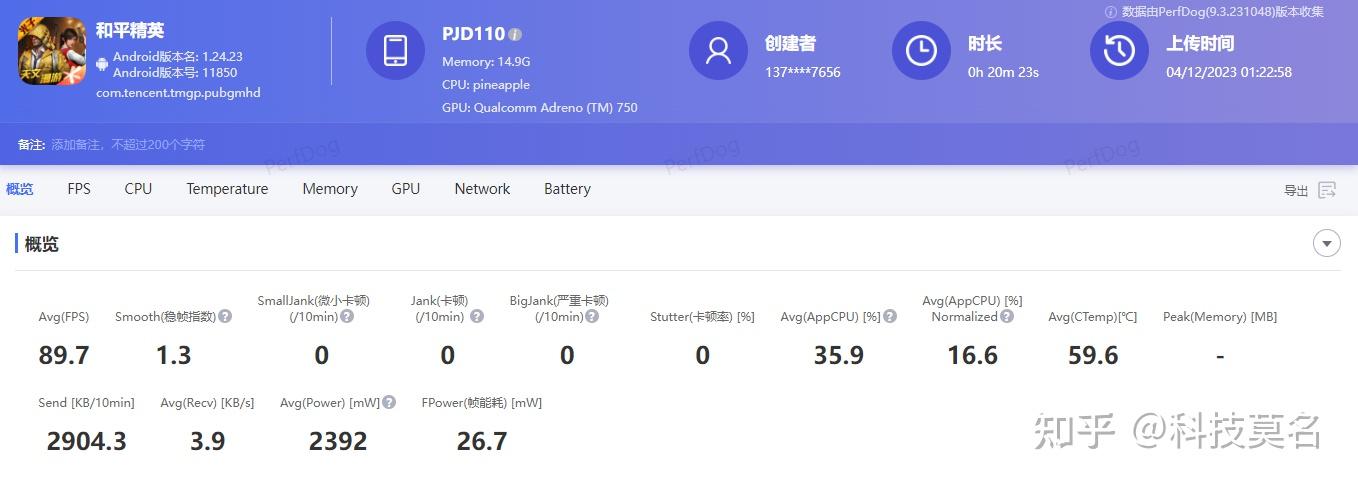
Task: Open the Battery tab
Action: [567, 189]
